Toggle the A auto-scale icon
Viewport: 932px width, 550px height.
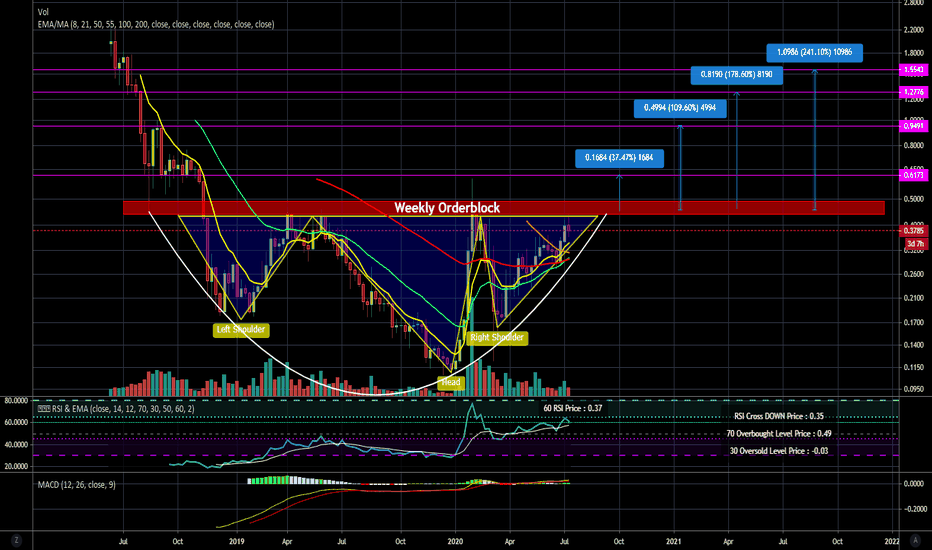coord(916,540)
